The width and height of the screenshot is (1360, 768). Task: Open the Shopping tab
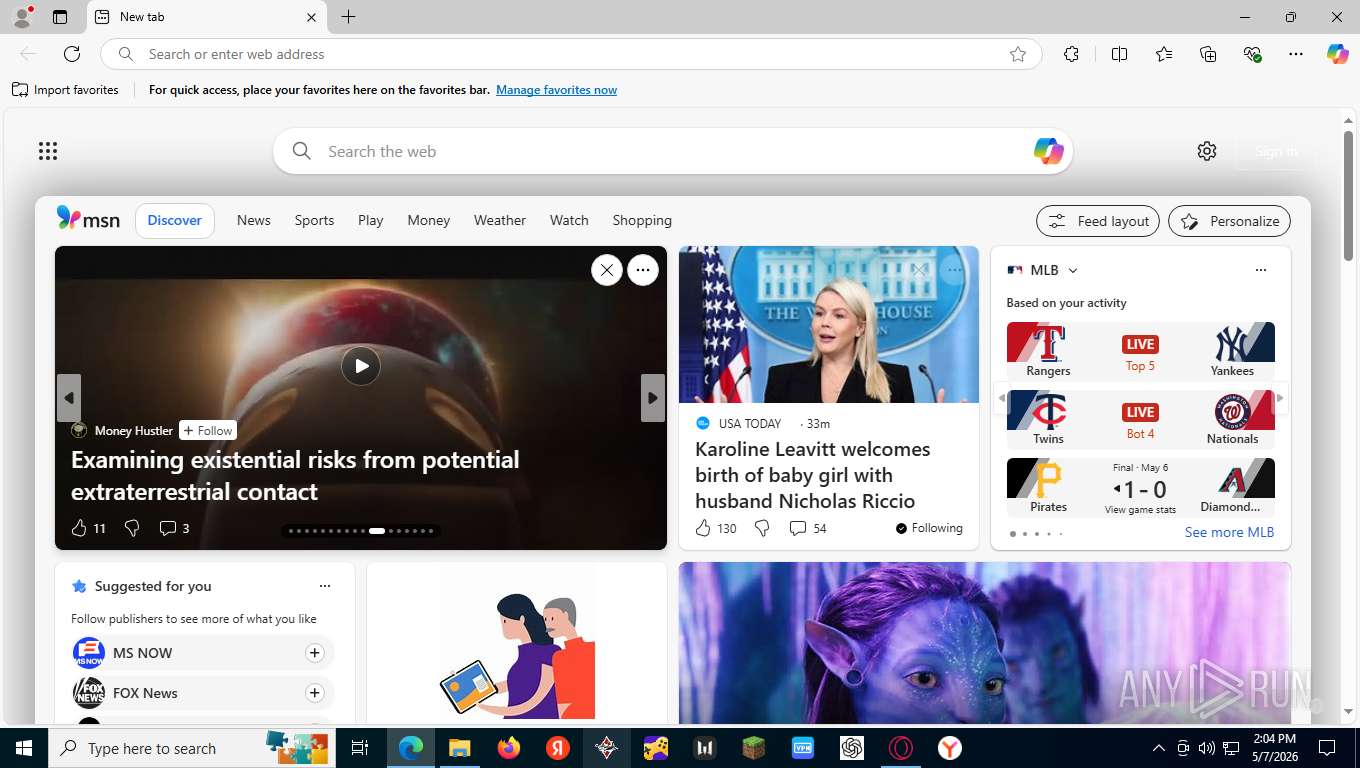642,220
